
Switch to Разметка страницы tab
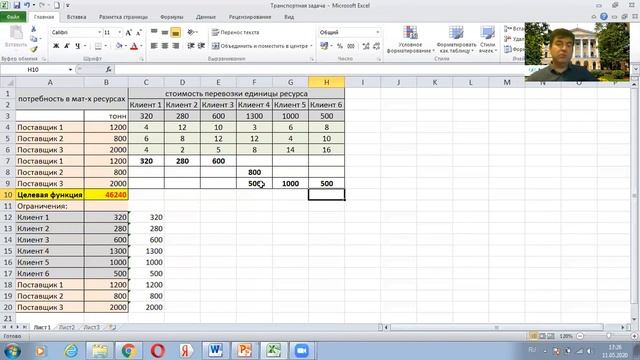pyautogui.click(x=123, y=17)
